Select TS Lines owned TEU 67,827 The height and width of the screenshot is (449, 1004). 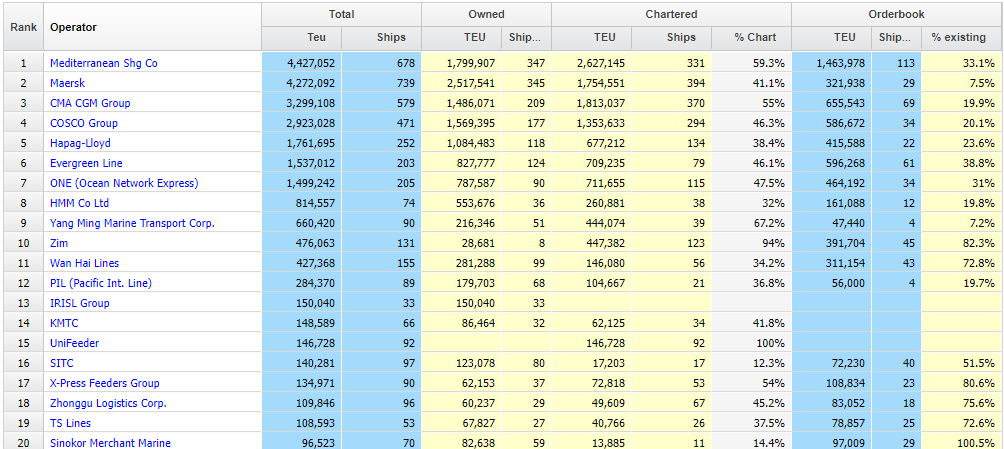click(462, 423)
